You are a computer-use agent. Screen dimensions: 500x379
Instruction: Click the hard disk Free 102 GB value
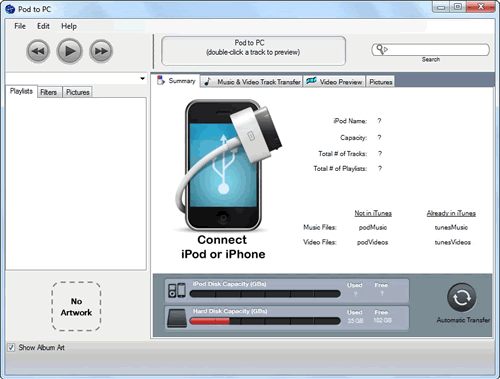pos(383,321)
